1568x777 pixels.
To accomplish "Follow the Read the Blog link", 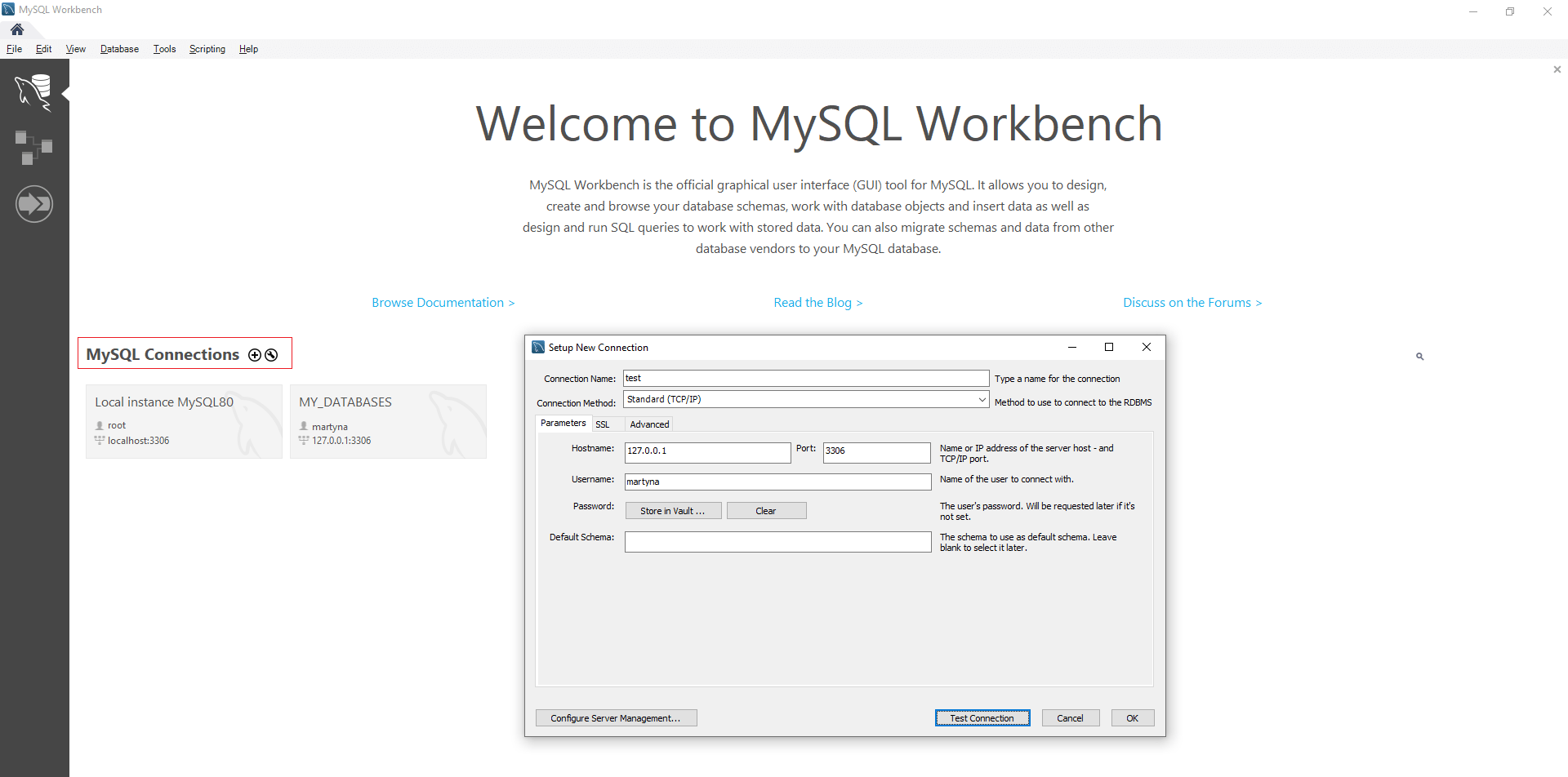I will [x=817, y=302].
